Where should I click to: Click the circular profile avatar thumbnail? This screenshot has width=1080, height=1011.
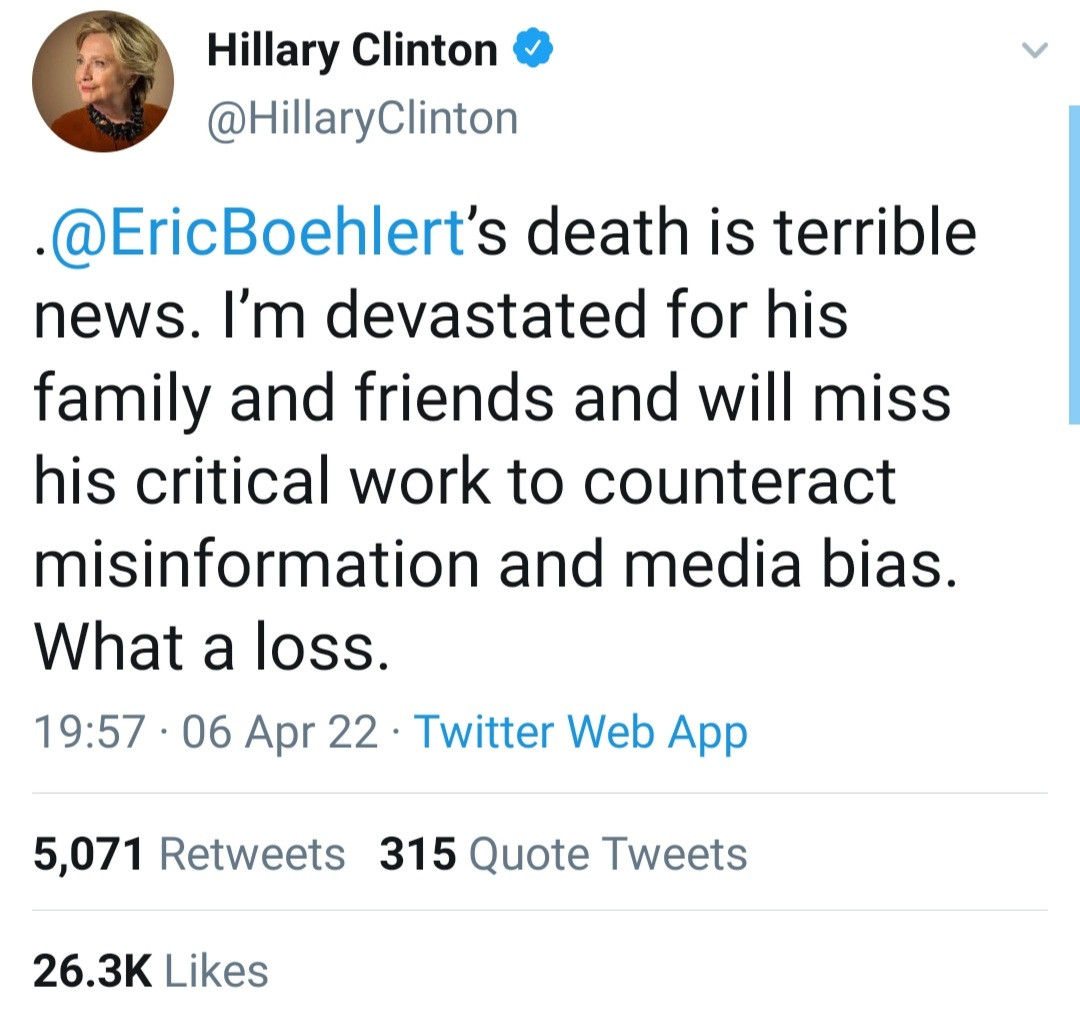pos(104,80)
